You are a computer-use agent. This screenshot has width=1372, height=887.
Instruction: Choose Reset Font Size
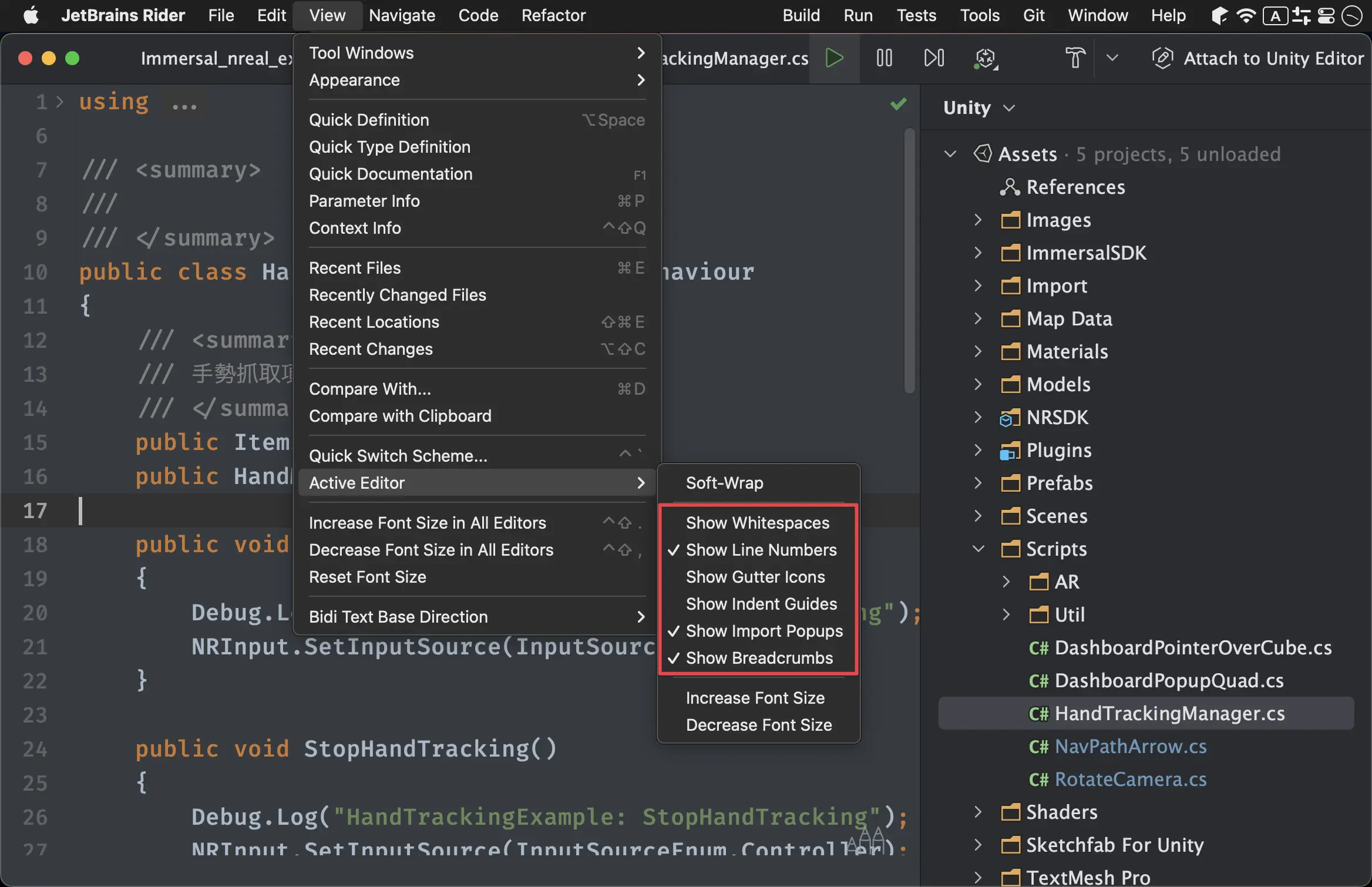477,577
